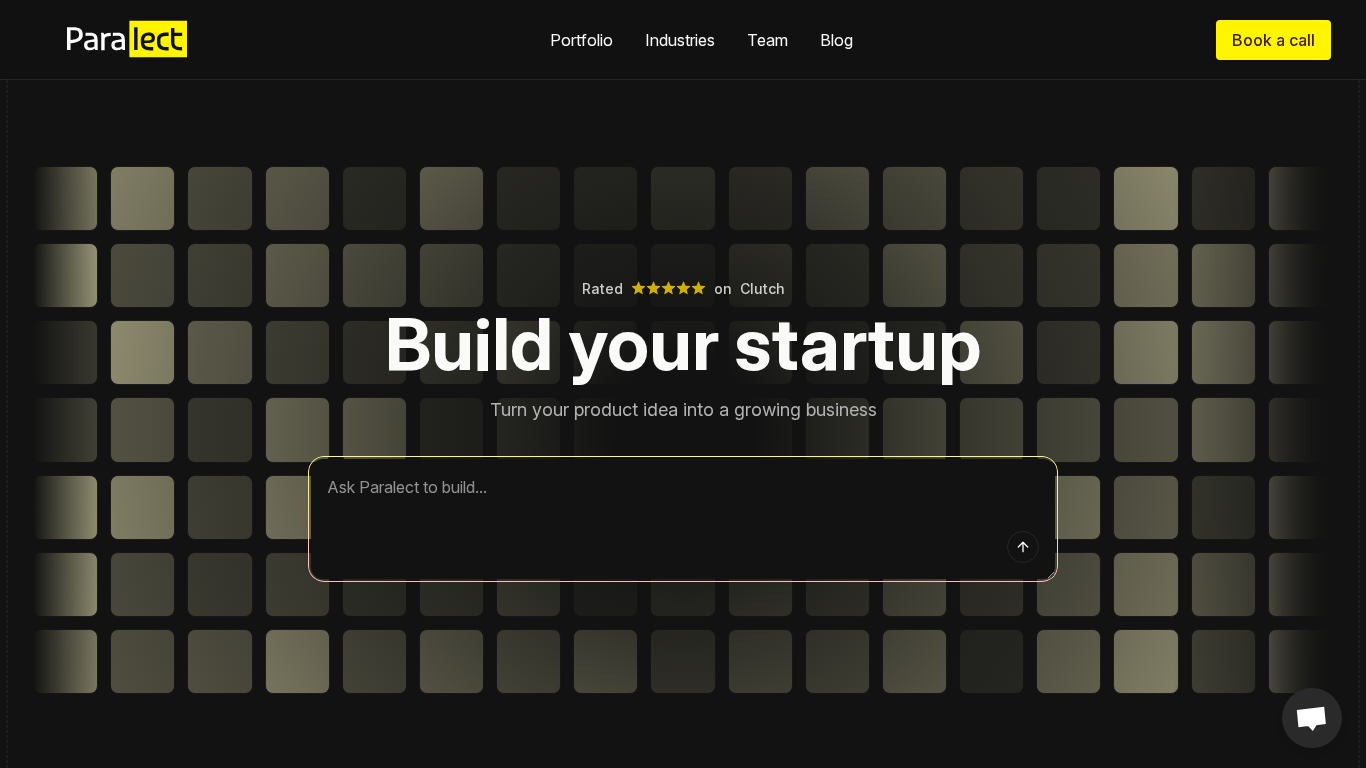Click the first star in Clutch rating
The width and height of the screenshot is (1366, 768).
point(639,288)
